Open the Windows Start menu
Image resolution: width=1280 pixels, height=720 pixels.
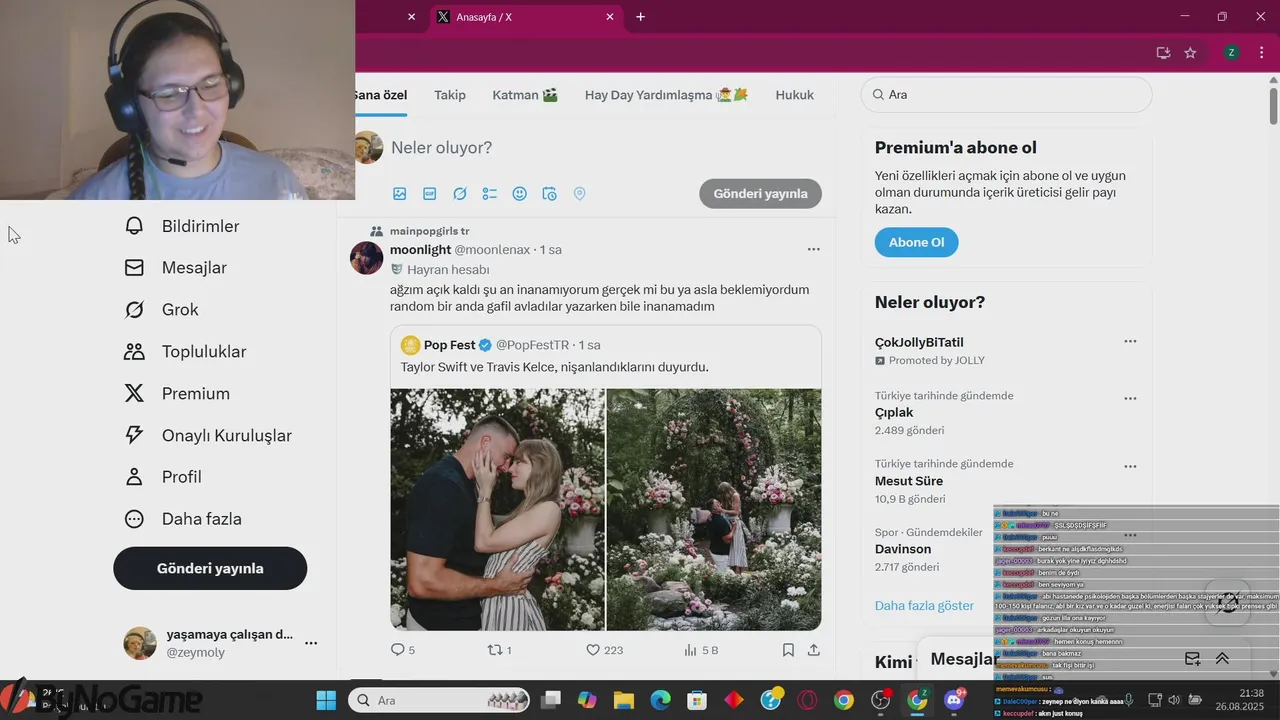click(326, 700)
